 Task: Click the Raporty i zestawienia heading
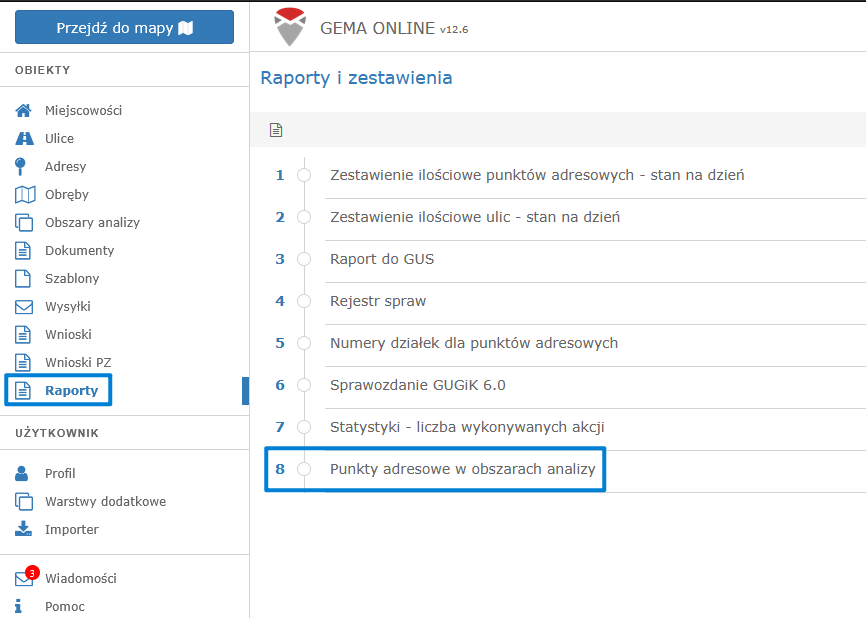(x=356, y=78)
